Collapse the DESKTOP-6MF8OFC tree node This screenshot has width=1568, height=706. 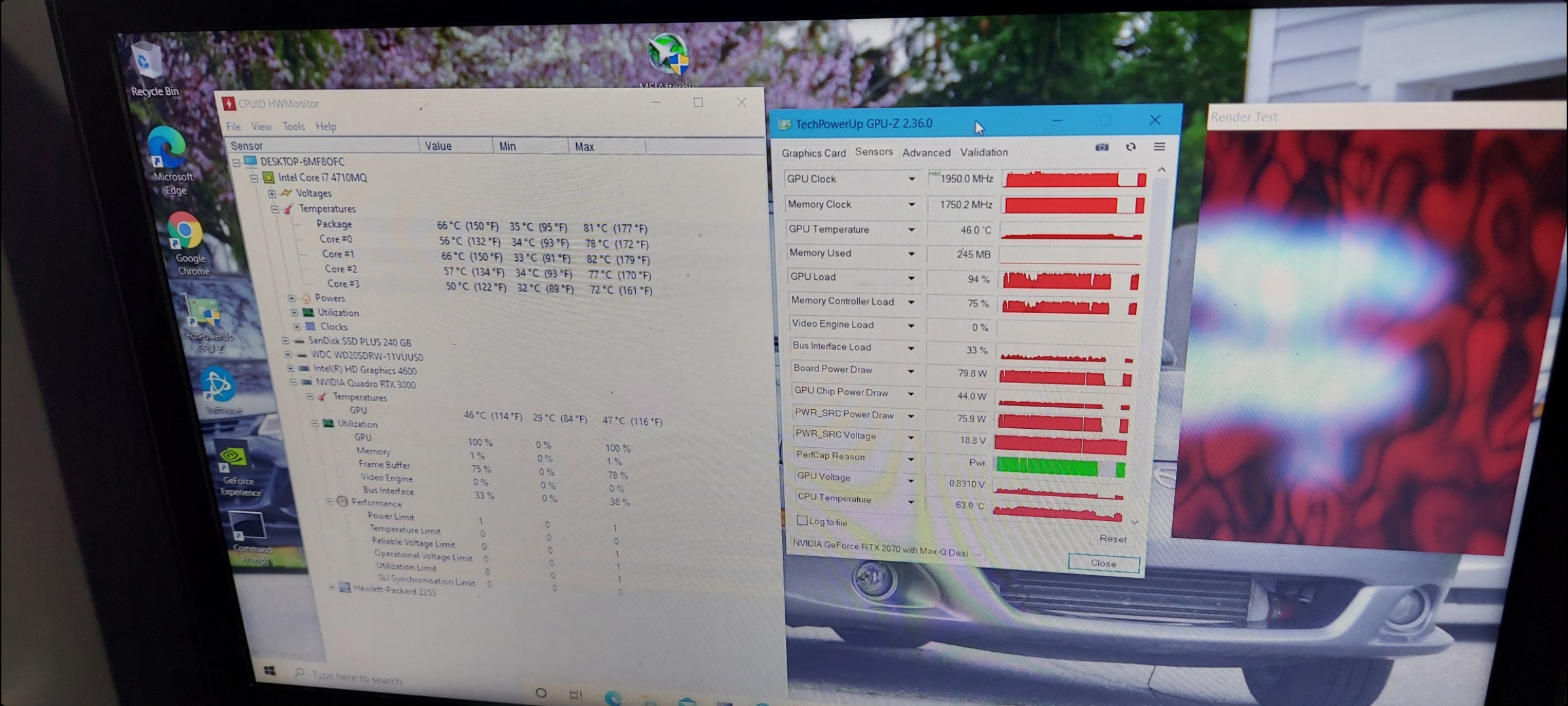pyautogui.click(x=237, y=163)
